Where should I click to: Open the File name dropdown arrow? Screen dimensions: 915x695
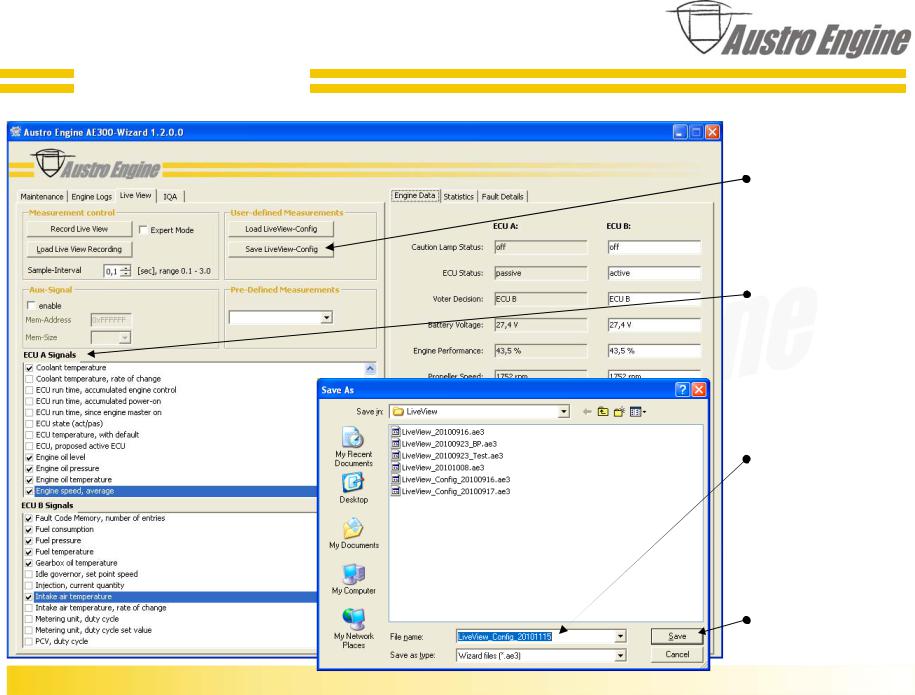point(620,637)
